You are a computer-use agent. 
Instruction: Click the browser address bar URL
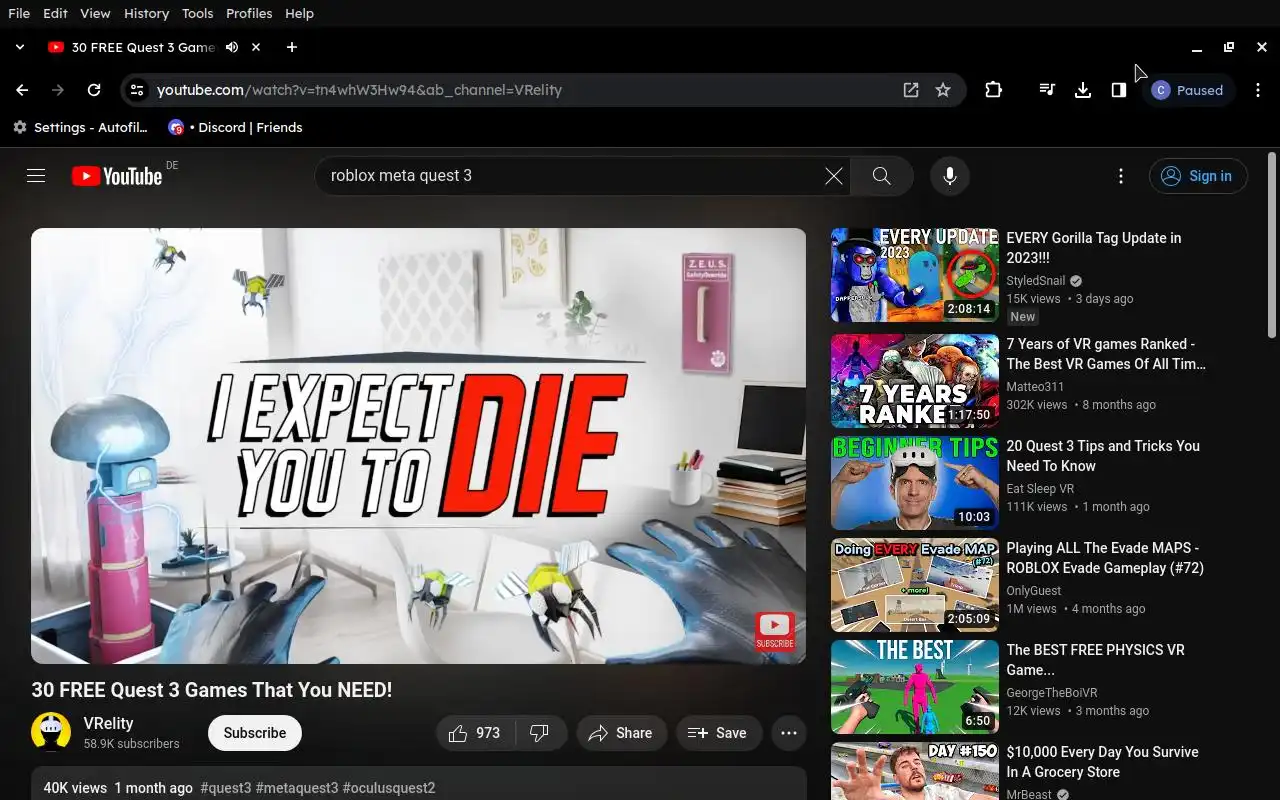click(360, 90)
